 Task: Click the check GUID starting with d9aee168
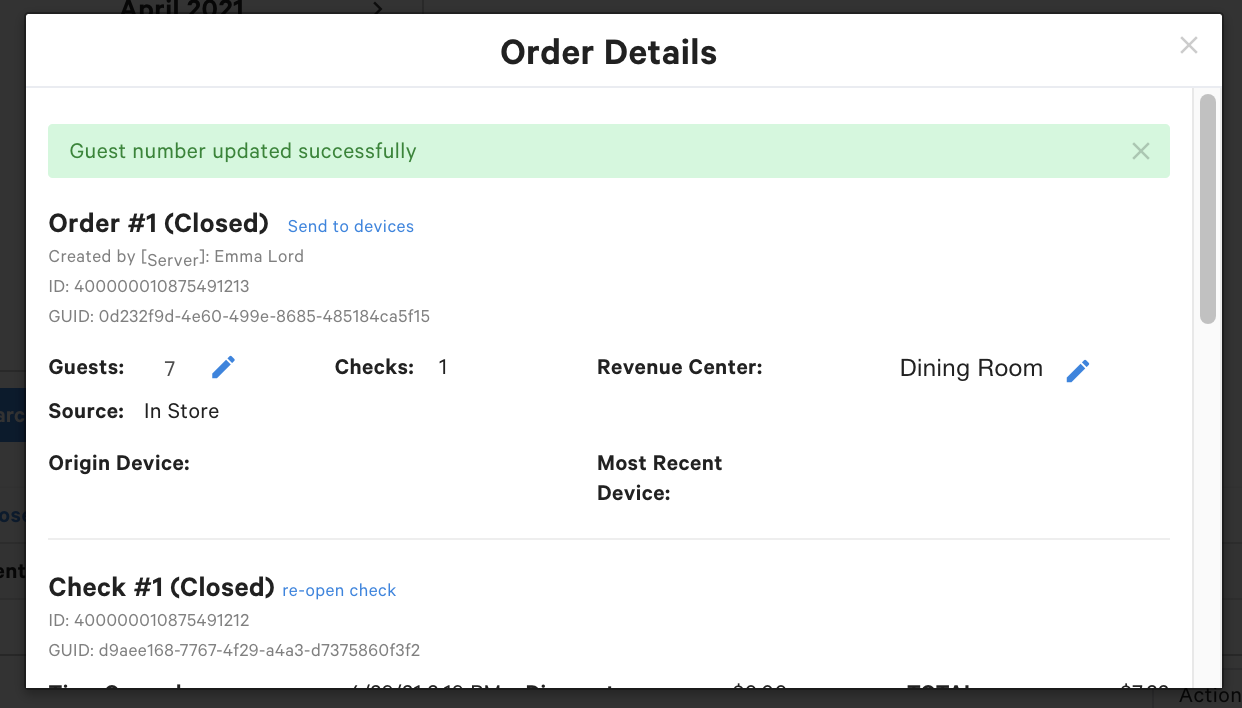pos(259,650)
